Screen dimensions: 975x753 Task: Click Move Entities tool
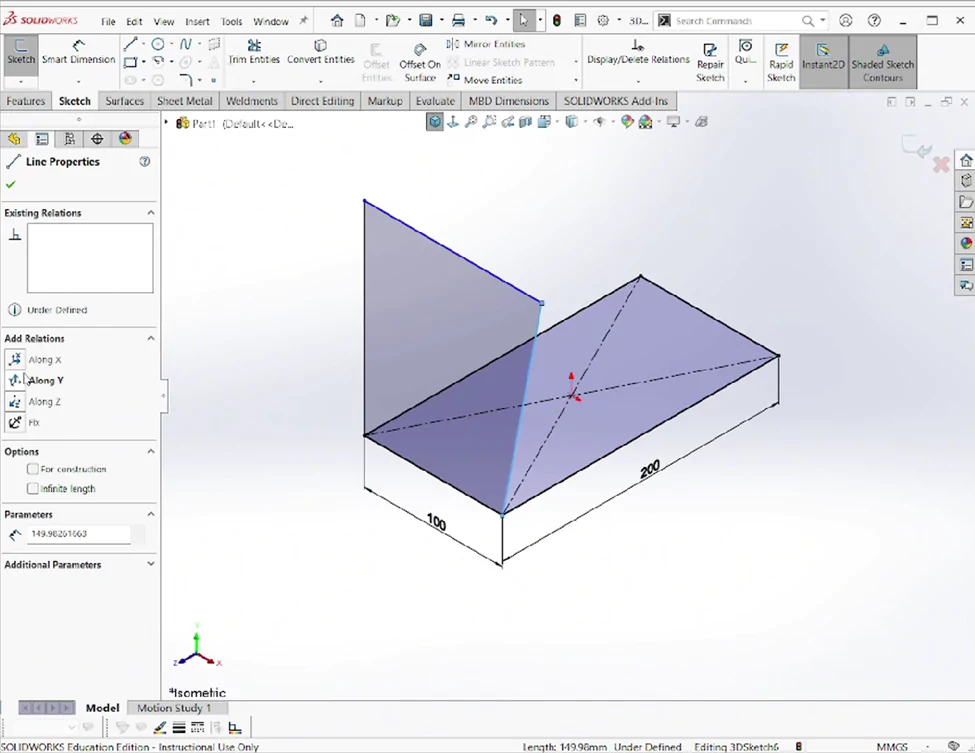[x=485, y=80]
